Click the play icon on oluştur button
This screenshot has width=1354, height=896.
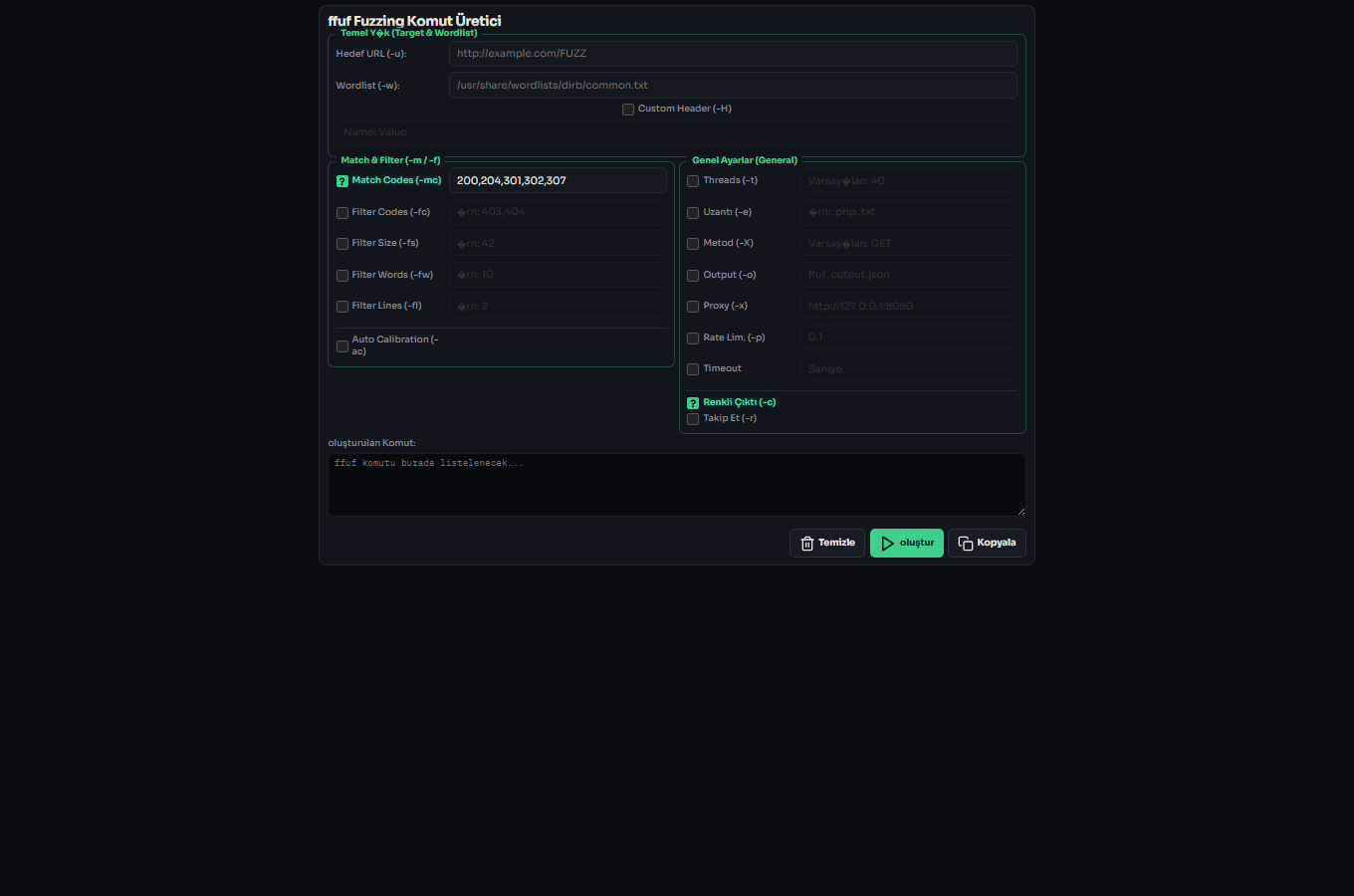tap(887, 544)
